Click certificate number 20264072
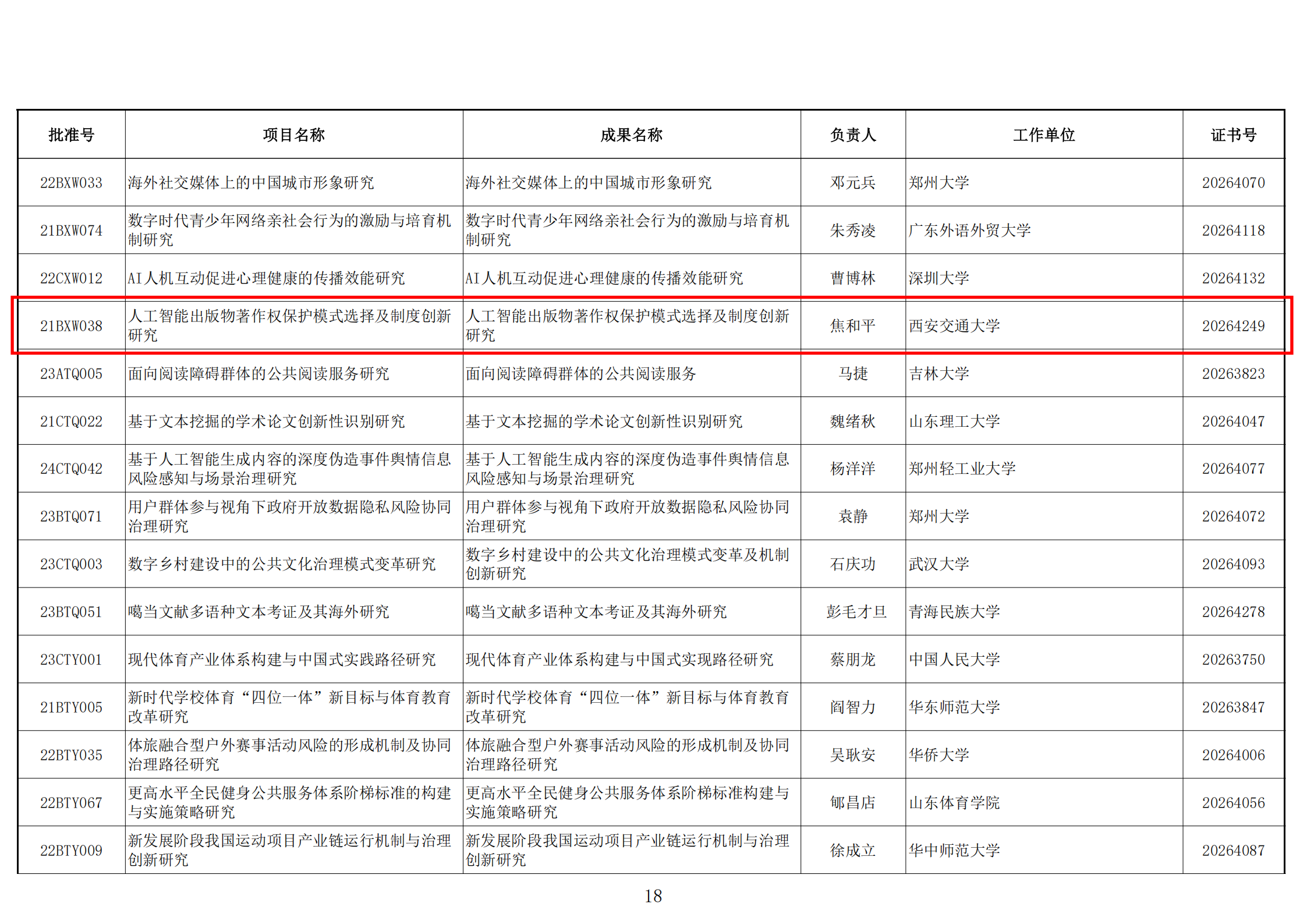Image resolution: width=1307 pixels, height=924 pixels. pyautogui.click(x=1234, y=516)
